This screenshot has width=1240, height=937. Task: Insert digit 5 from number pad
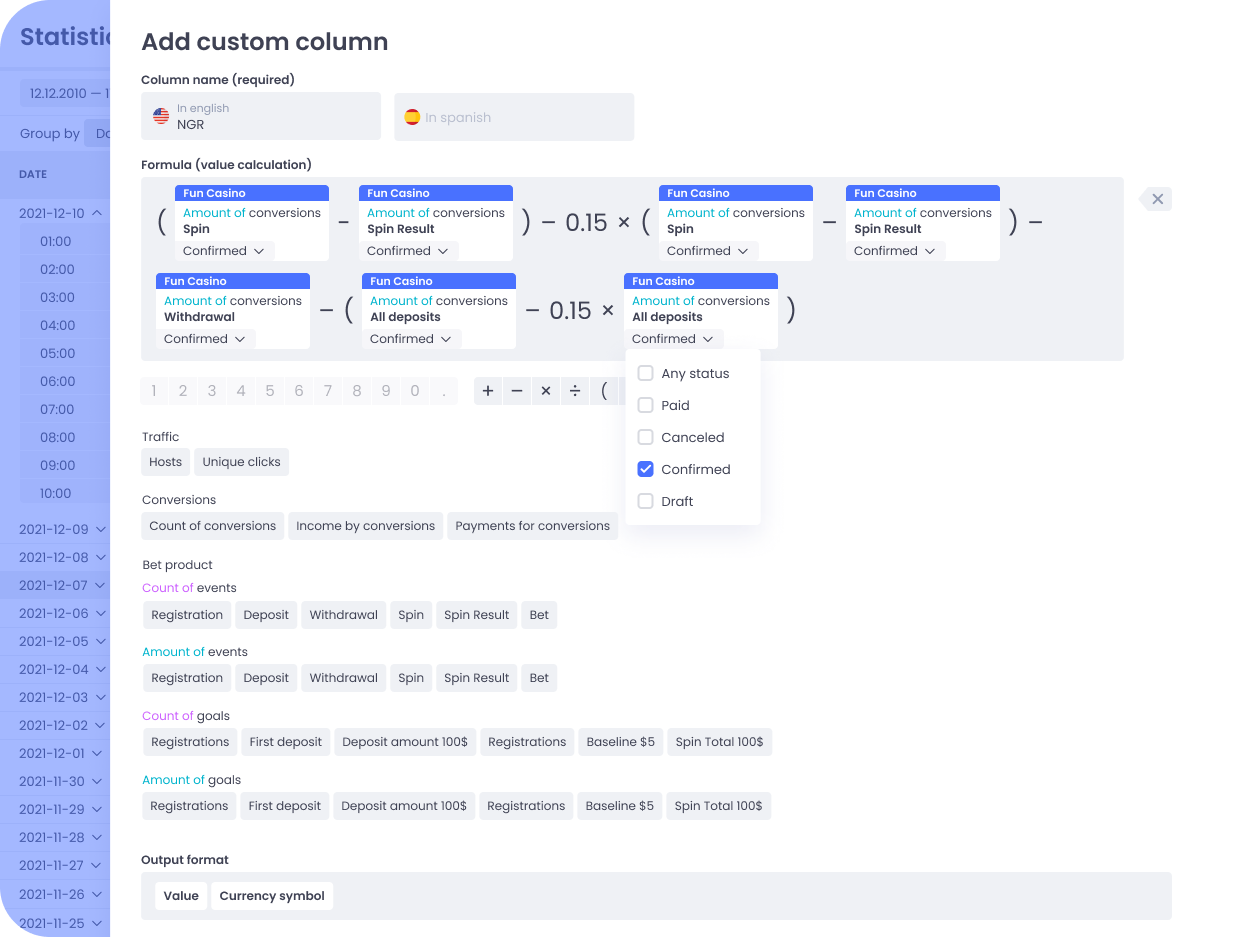coord(270,391)
